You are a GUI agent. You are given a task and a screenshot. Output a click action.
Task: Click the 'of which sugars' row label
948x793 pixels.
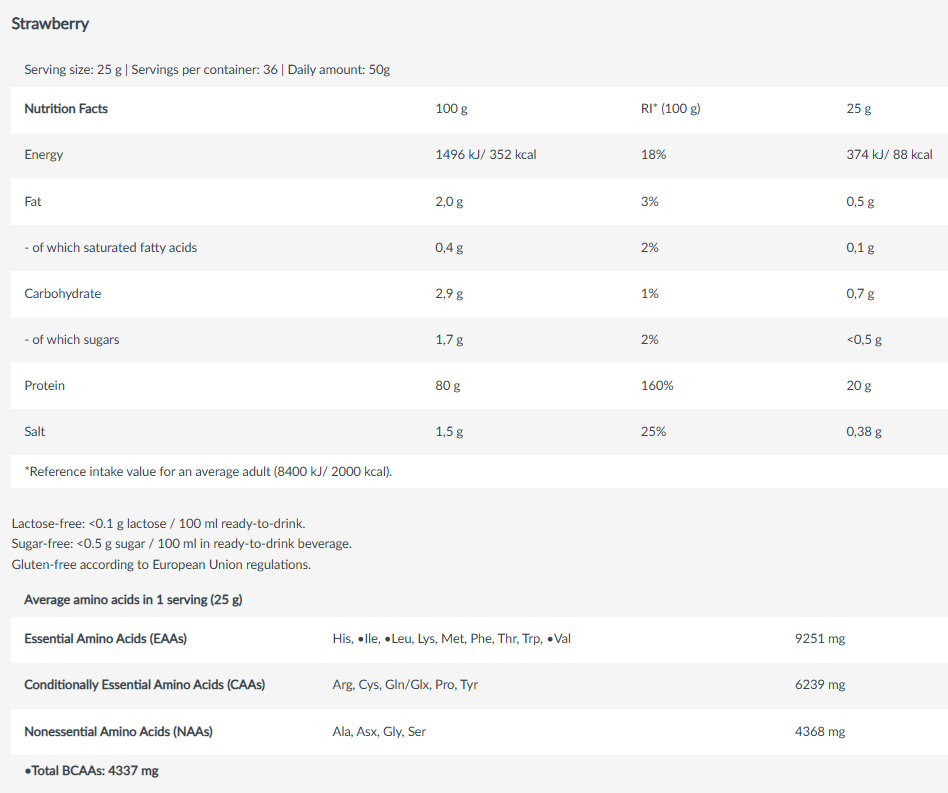point(72,340)
